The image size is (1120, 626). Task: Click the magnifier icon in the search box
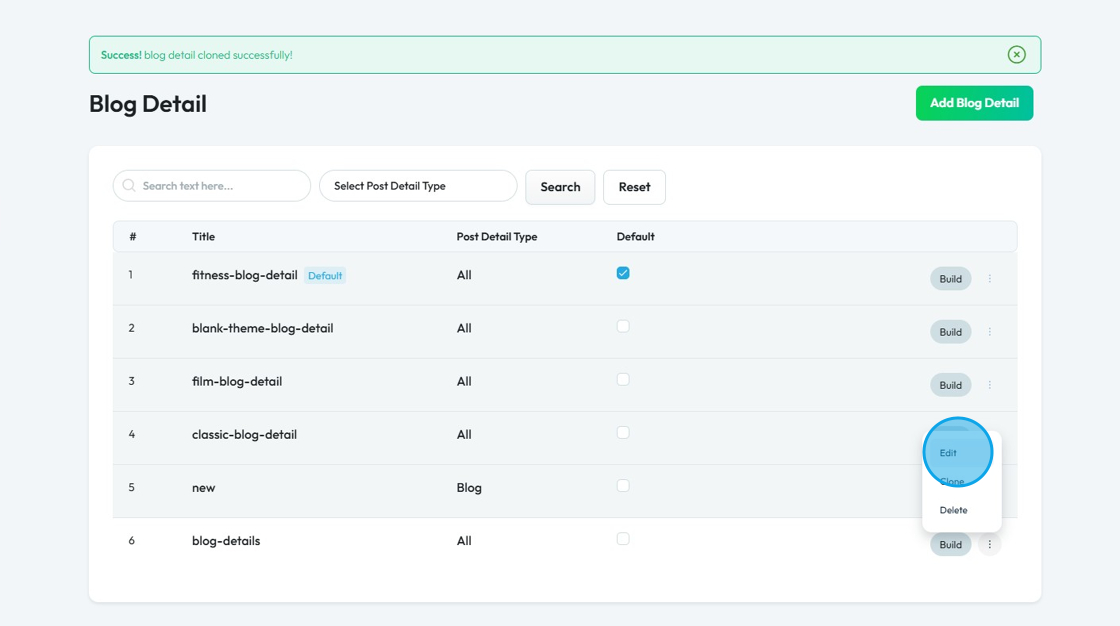tap(129, 186)
